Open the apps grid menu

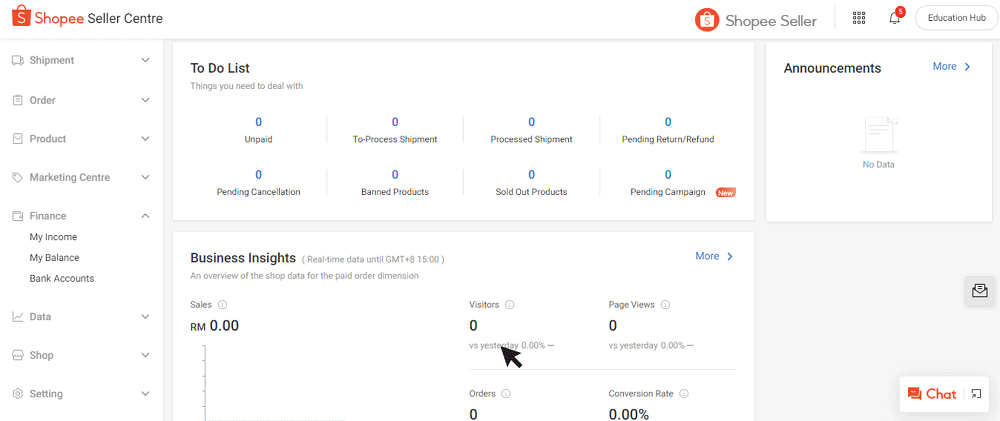[858, 18]
